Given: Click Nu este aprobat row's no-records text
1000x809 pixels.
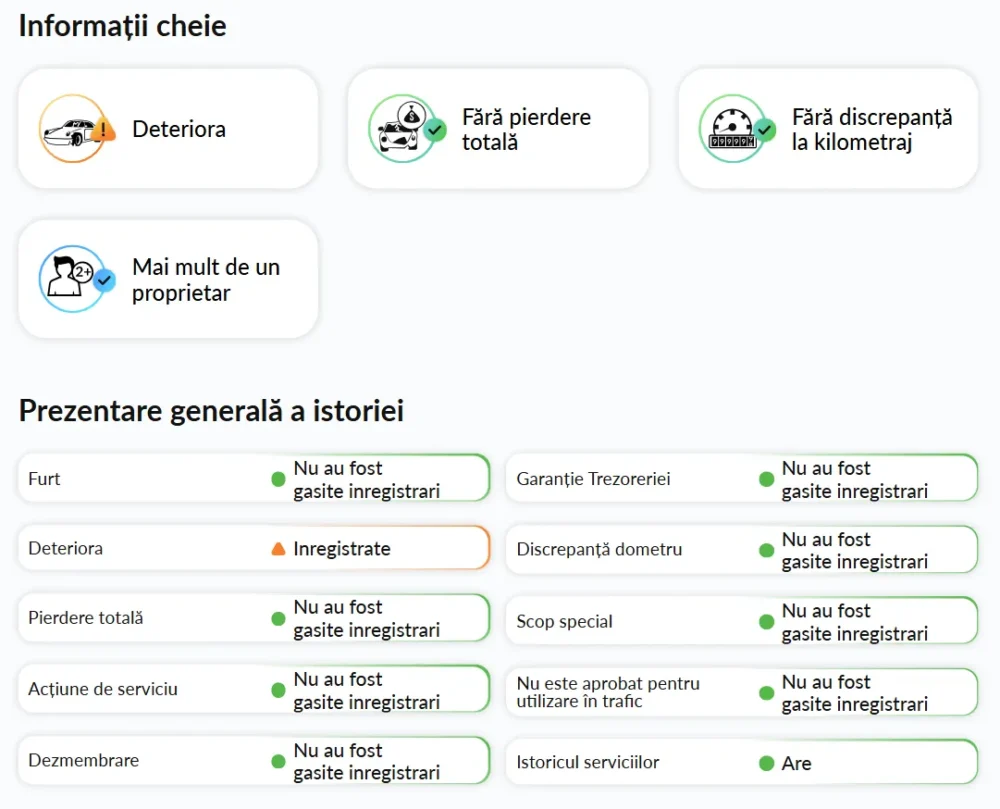Looking at the screenshot, I should [855, 693].
